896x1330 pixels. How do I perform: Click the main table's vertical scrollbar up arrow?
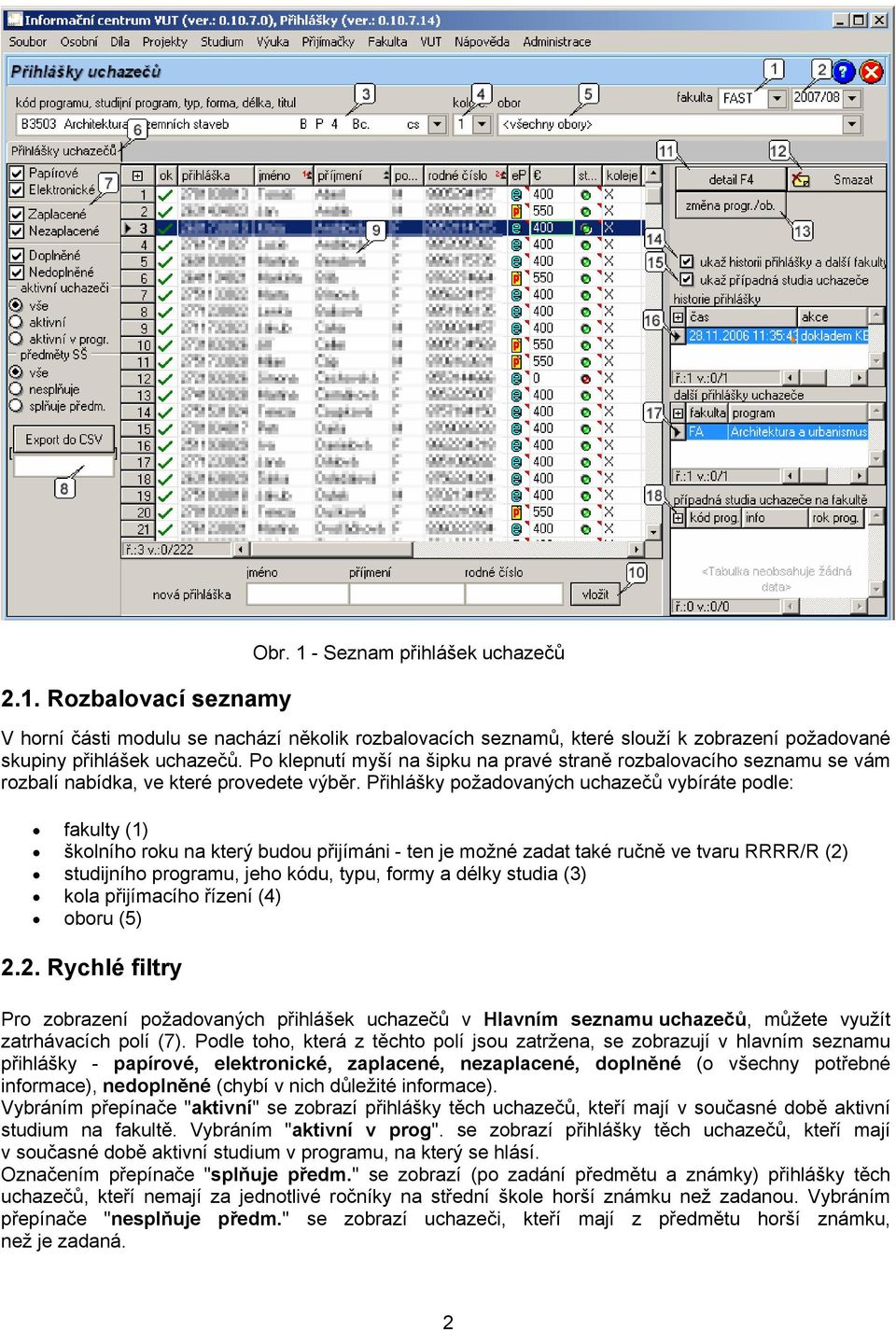pos(653,175)
